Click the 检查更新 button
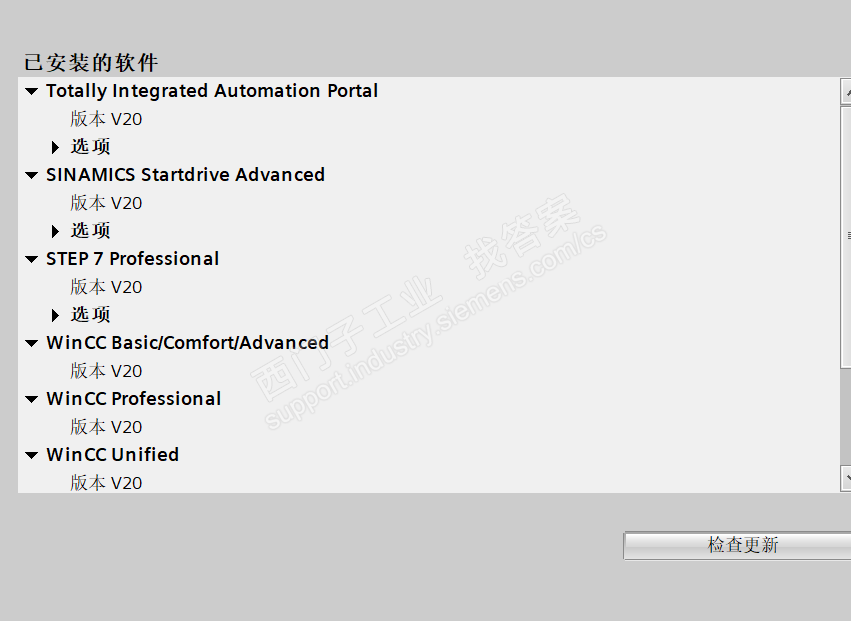This screenshot has width=851, height=621. 741,545
